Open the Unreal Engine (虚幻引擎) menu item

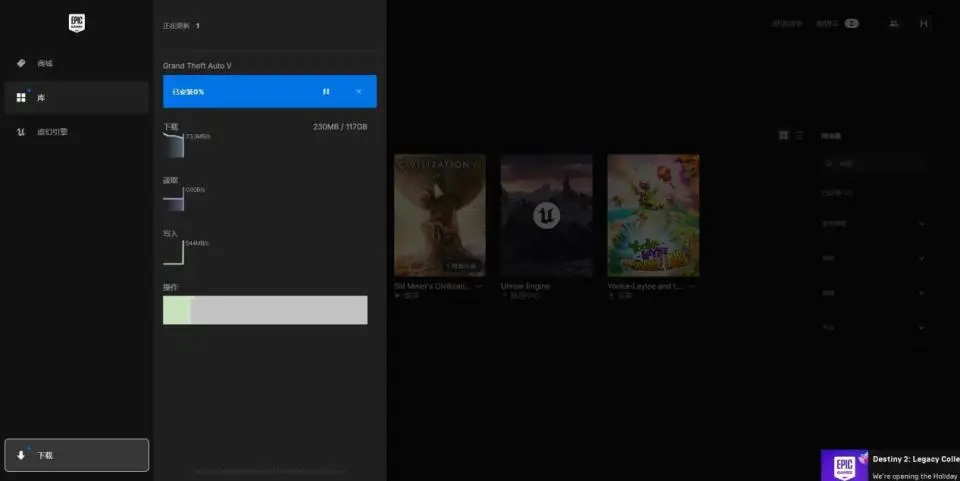click(x=77, y=132)
